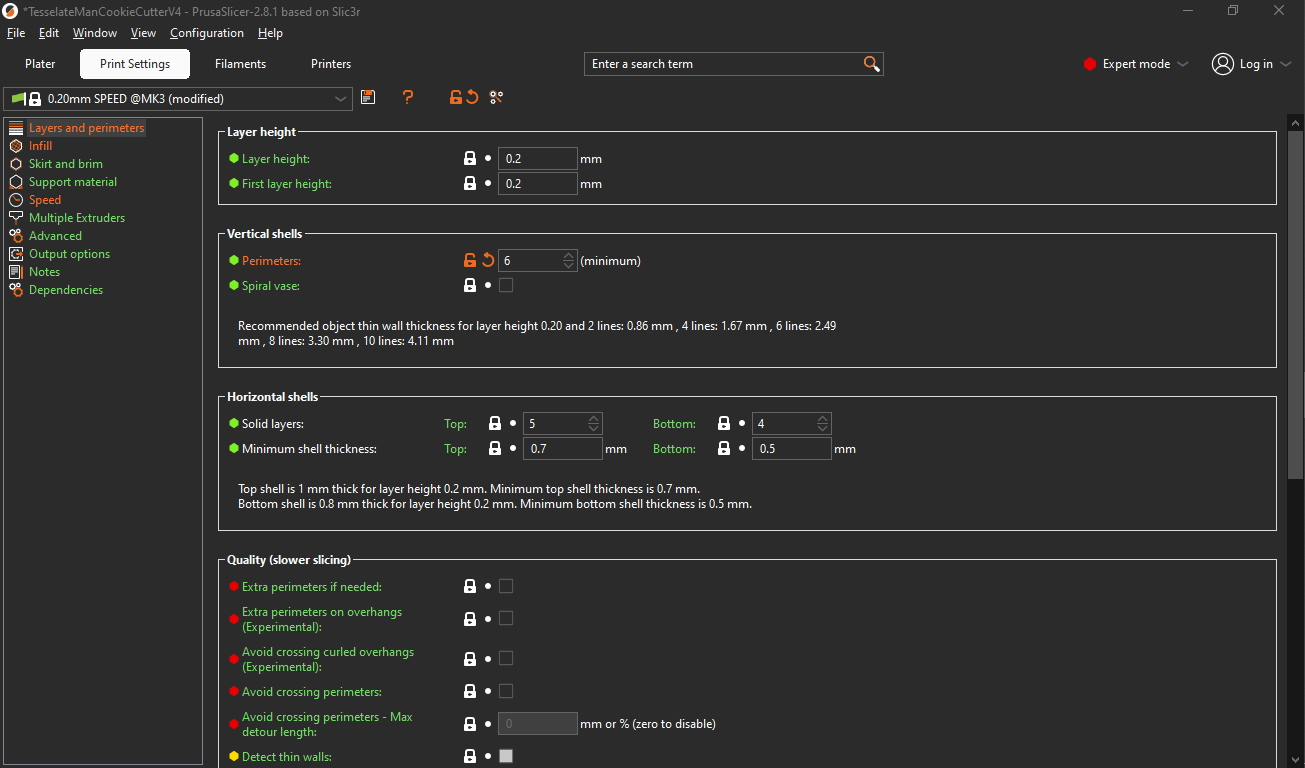Click the orange reset arrow beside Perimeters

point(488,260)
